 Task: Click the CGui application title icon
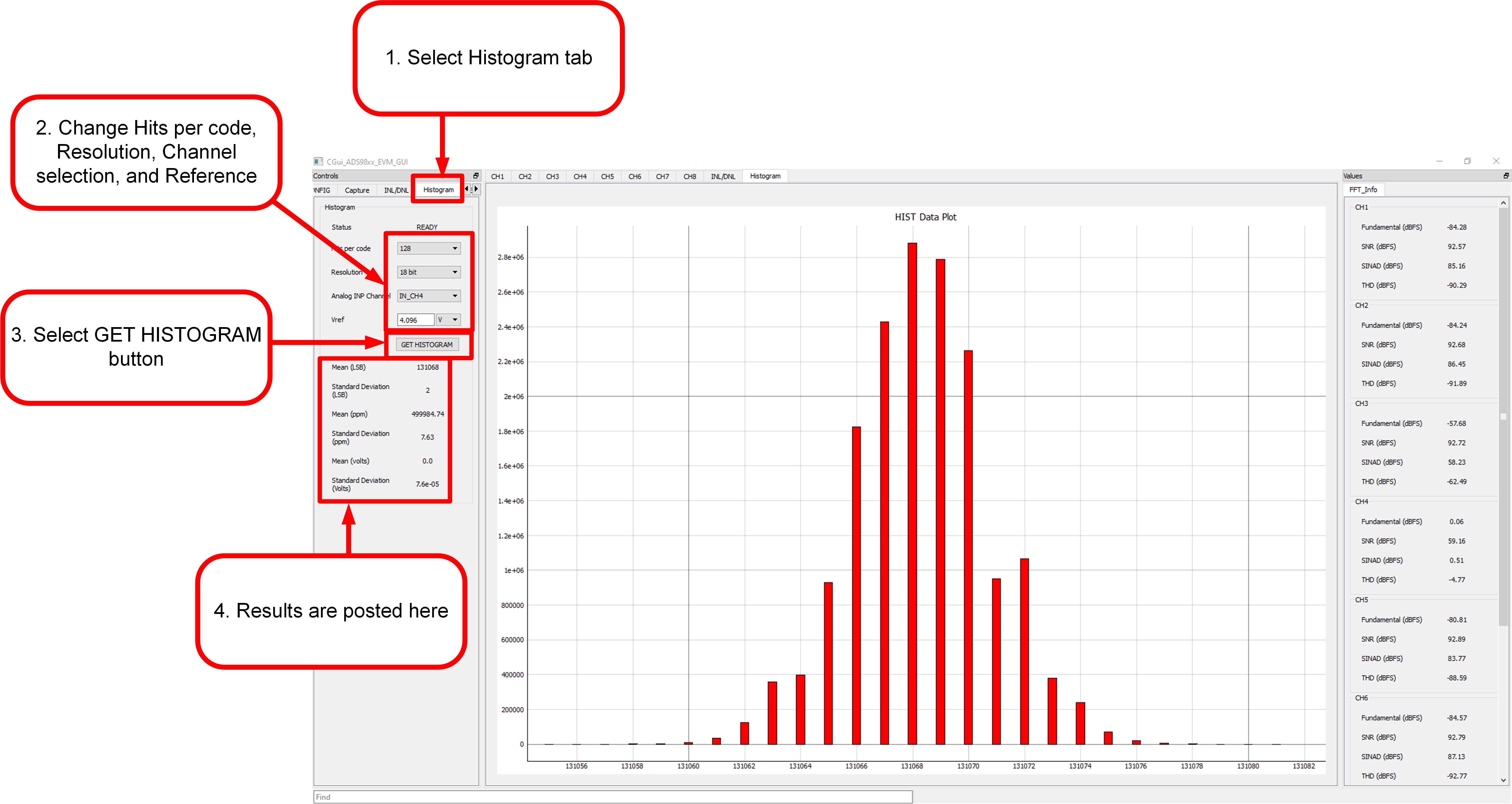click(318, 162)
